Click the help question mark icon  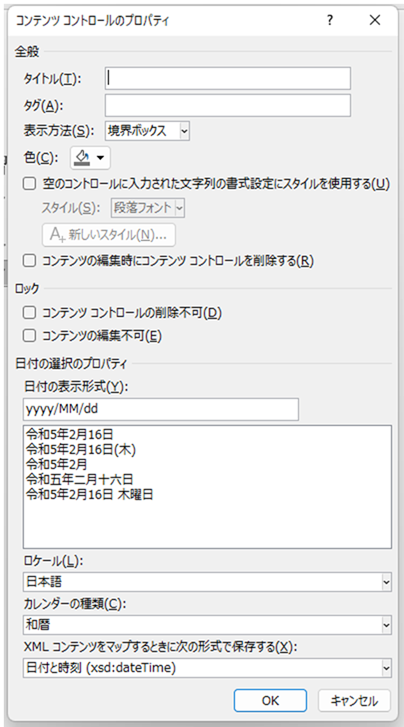[x=330, y=20]
